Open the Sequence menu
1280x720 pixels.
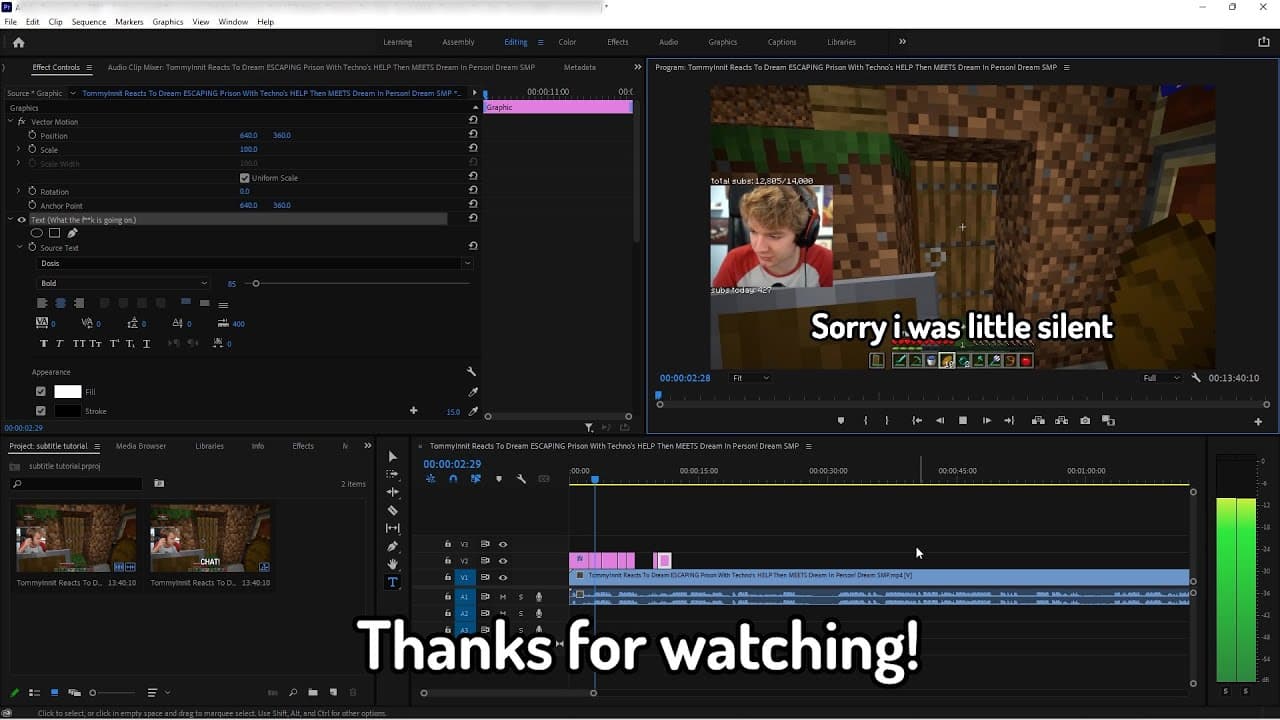point(89,22)
